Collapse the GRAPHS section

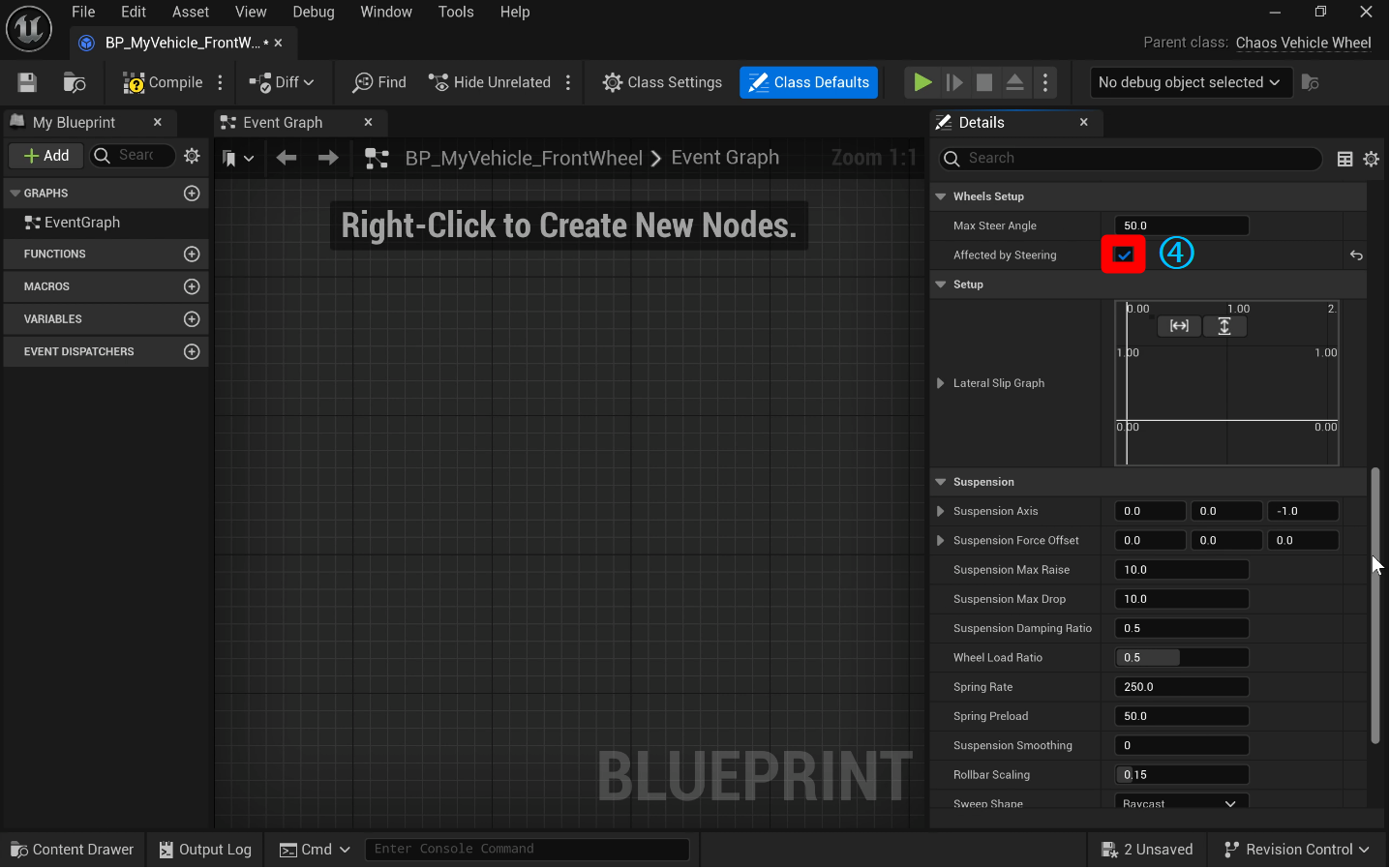point(15,194)
